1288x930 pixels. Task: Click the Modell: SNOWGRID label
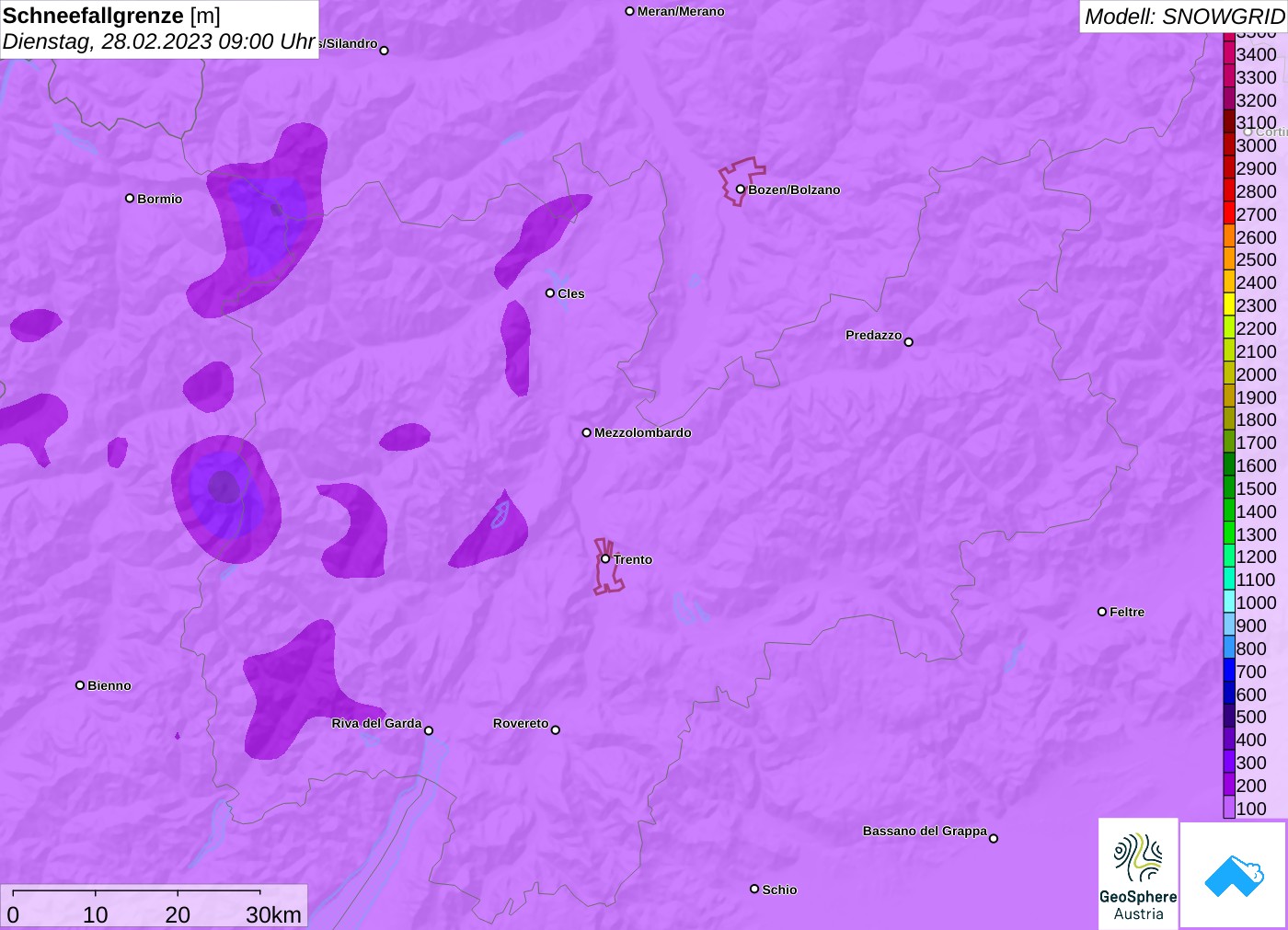1184,17
